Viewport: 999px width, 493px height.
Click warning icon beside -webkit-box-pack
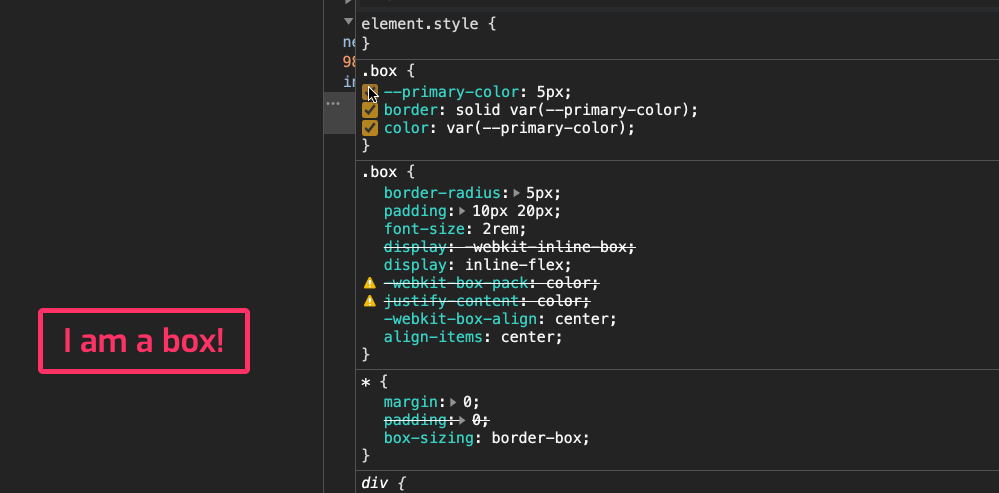point(370,283)
